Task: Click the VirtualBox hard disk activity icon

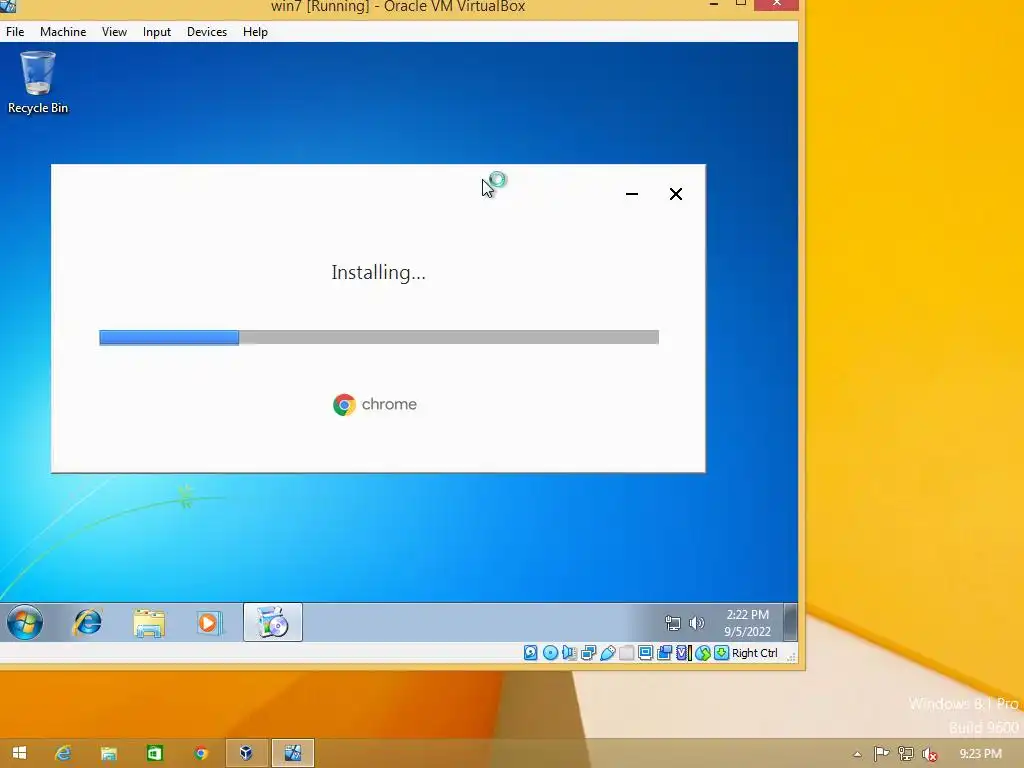Action: point(530,652)
